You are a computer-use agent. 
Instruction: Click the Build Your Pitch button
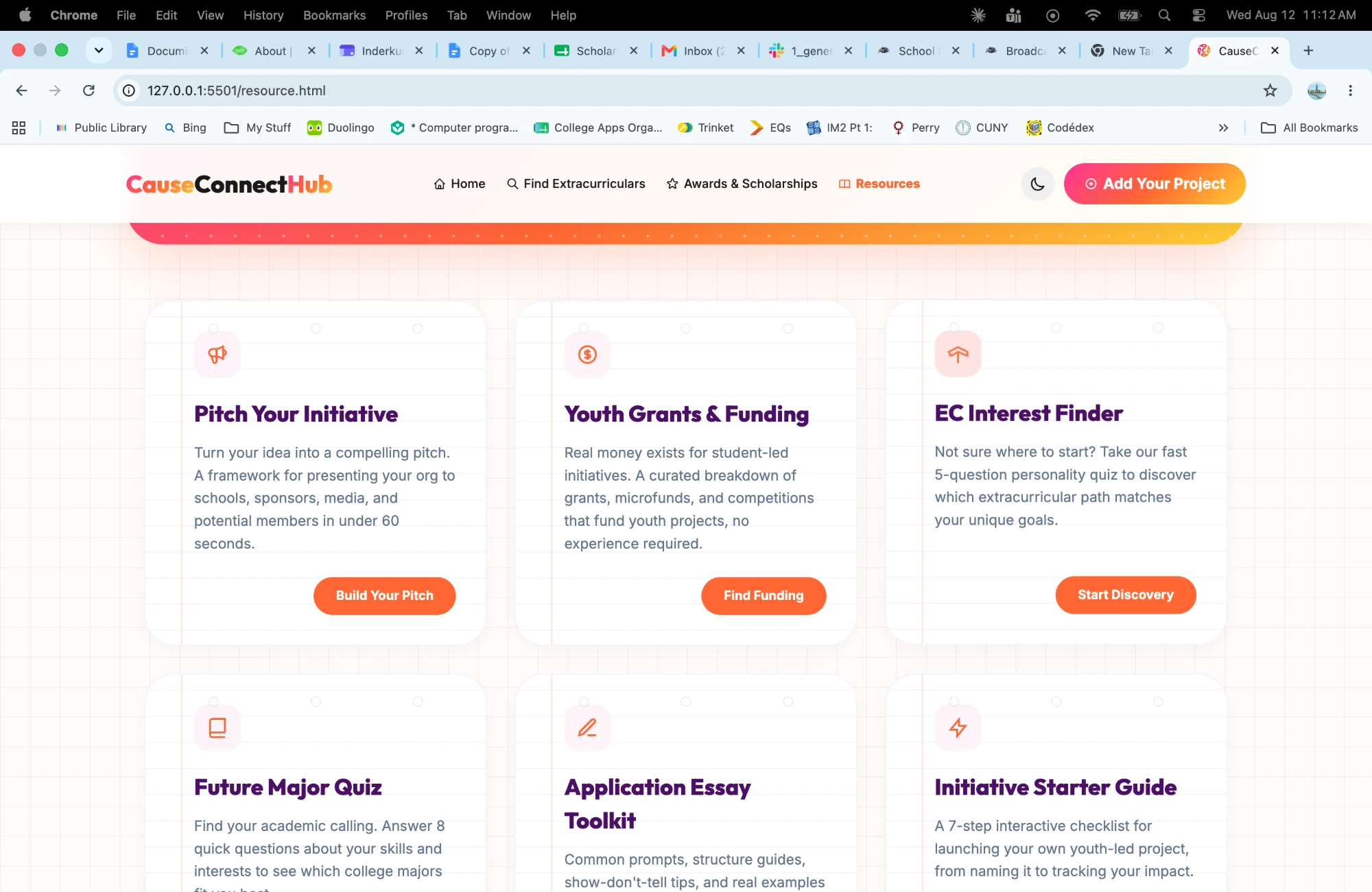click(x=385, y=596)
